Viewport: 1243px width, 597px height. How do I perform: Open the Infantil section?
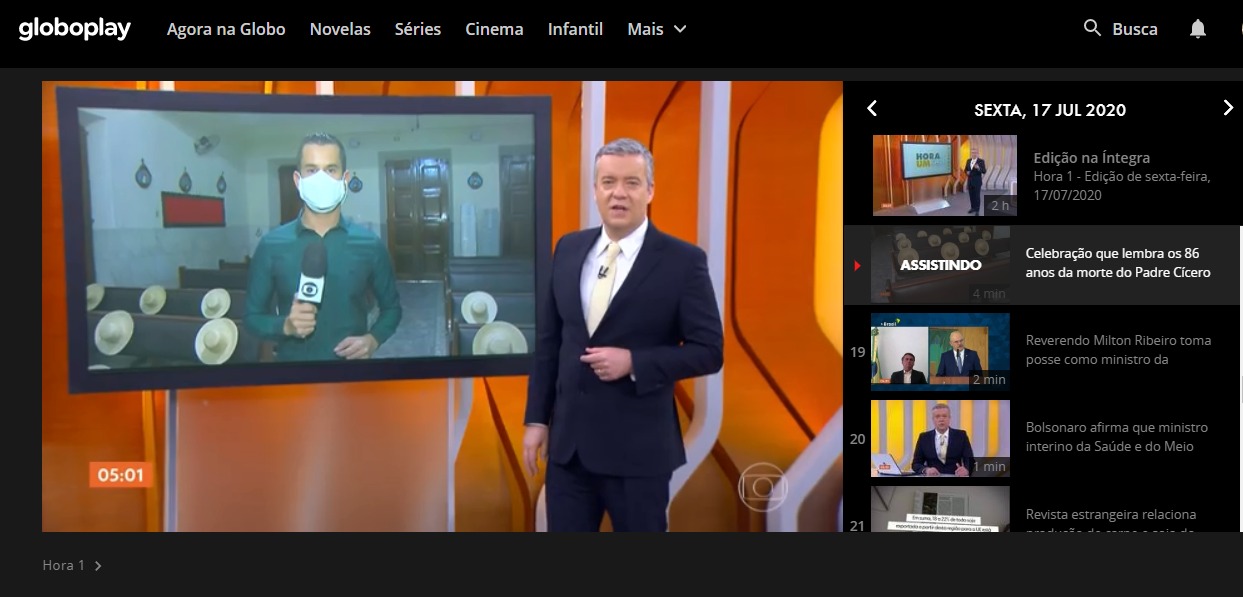pos(575,29)
